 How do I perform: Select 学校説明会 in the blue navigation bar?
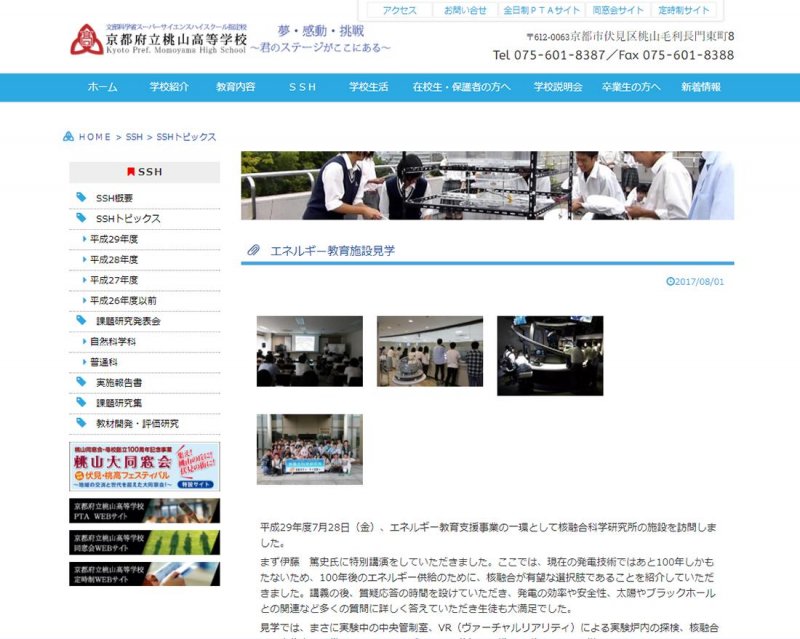tap(558, 87)
